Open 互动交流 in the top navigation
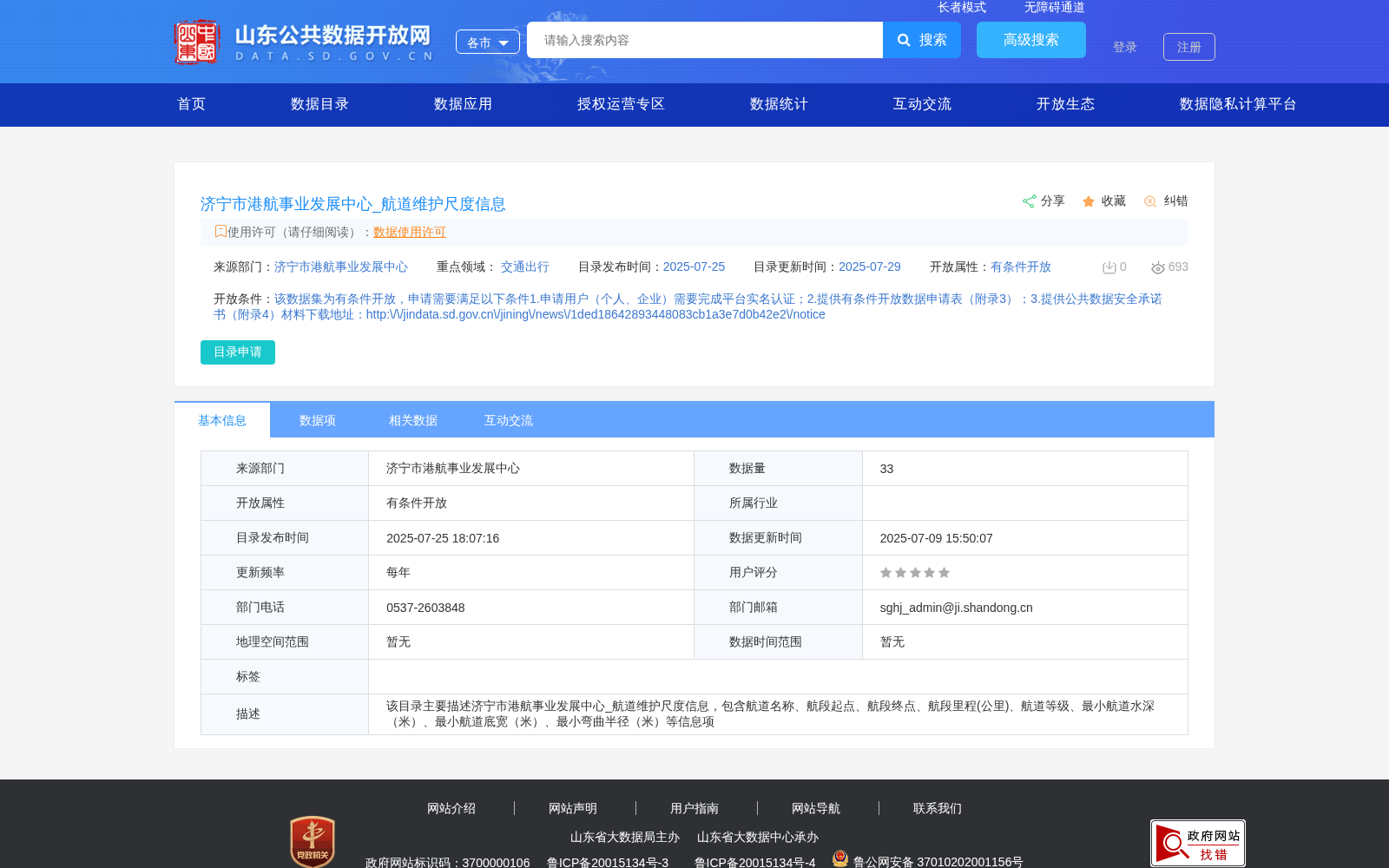Screen dimensions: 1389x868 922,104
